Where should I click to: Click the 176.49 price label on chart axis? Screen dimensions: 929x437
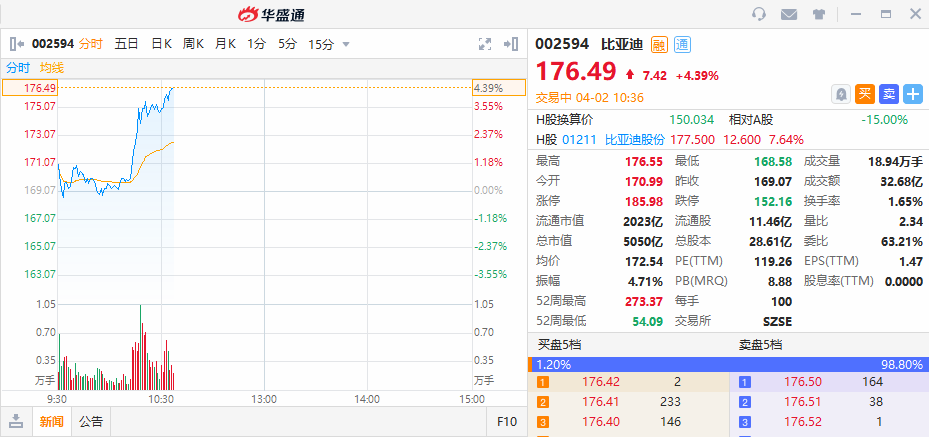coord(30,88)
